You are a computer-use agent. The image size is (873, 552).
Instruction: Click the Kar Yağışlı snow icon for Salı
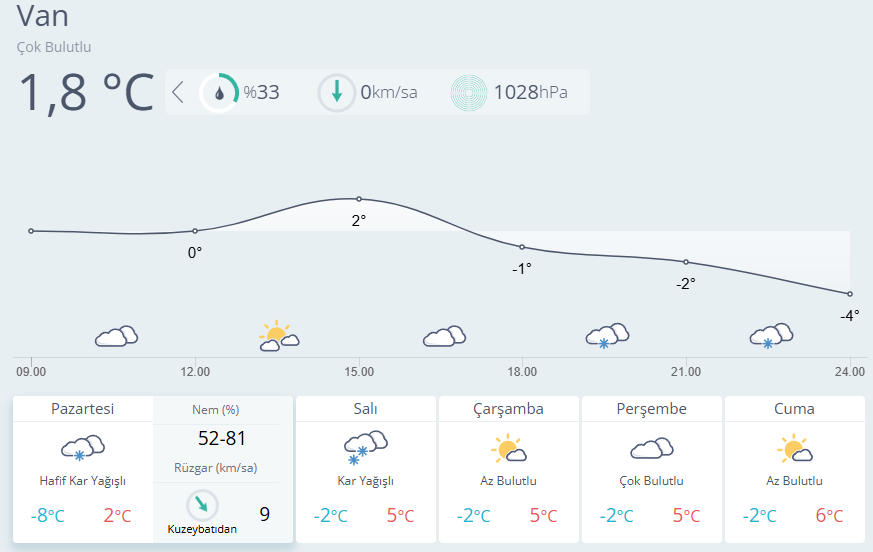[365, 447]
